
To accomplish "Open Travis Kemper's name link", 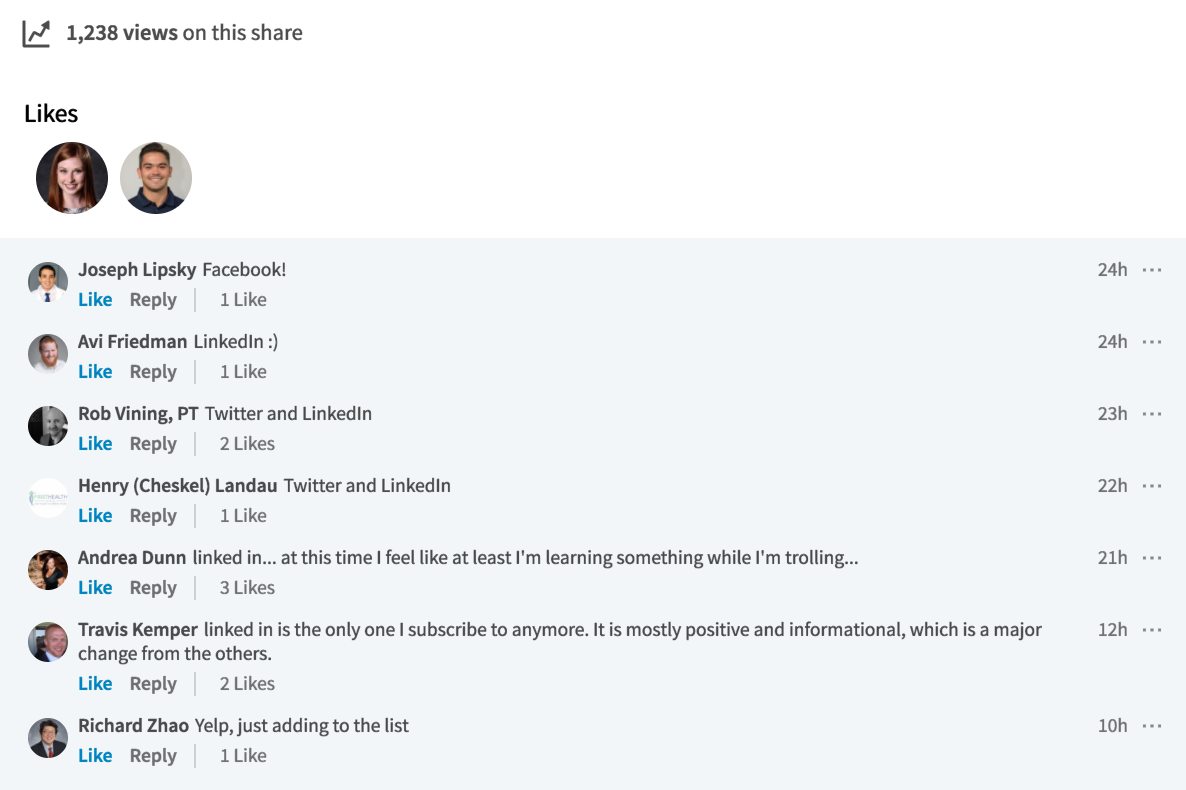I will tap(138, 630).
